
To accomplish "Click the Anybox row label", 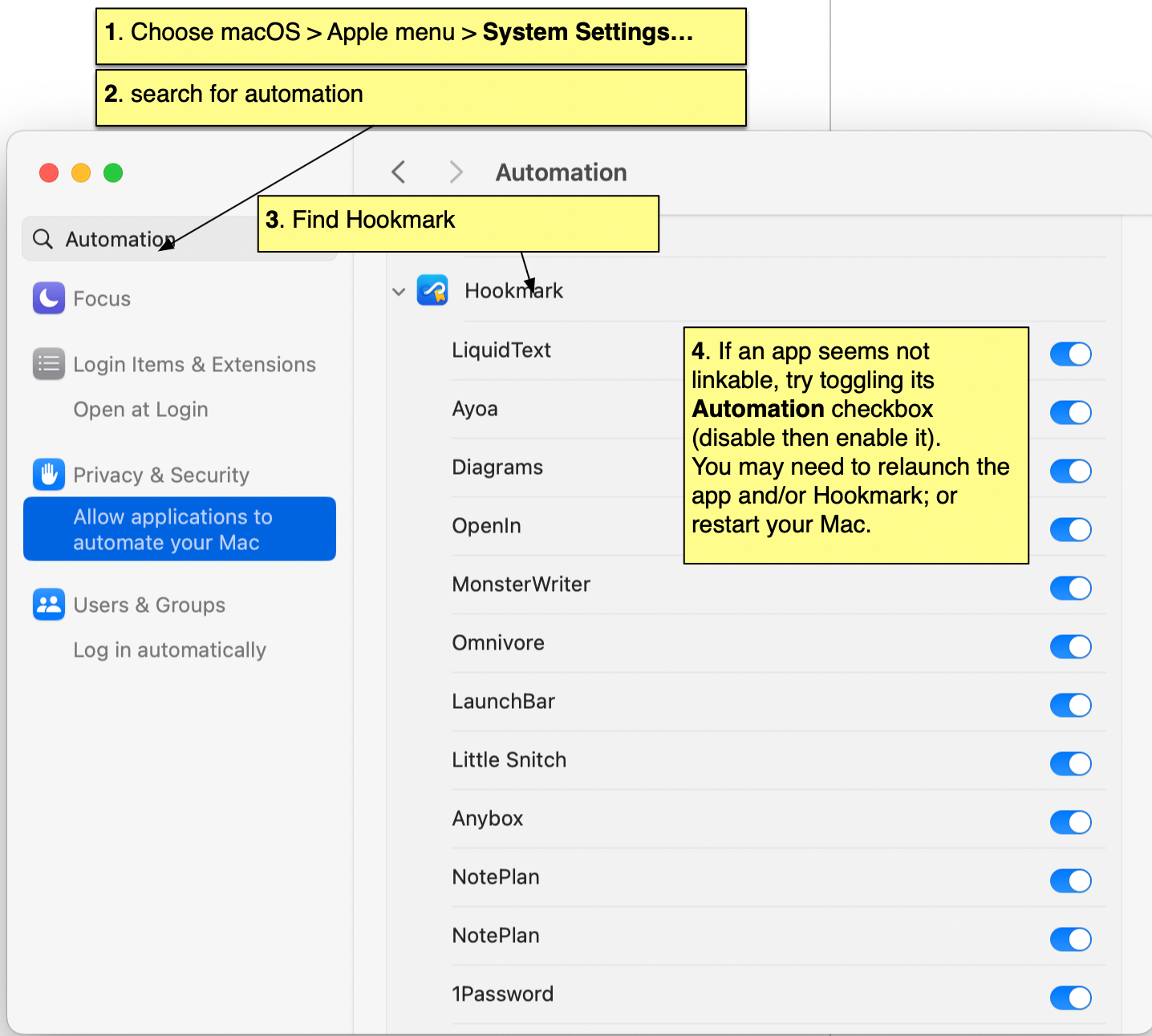I will (x=487, y=818).
